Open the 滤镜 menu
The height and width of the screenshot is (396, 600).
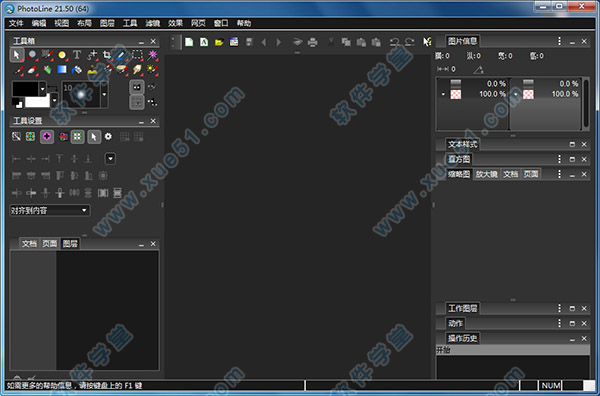(152, 23)
